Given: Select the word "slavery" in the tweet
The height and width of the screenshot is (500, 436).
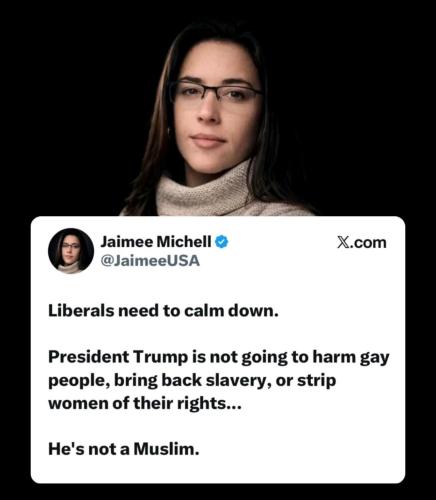Looking at the screenshot, I should [x=237, y=381].
